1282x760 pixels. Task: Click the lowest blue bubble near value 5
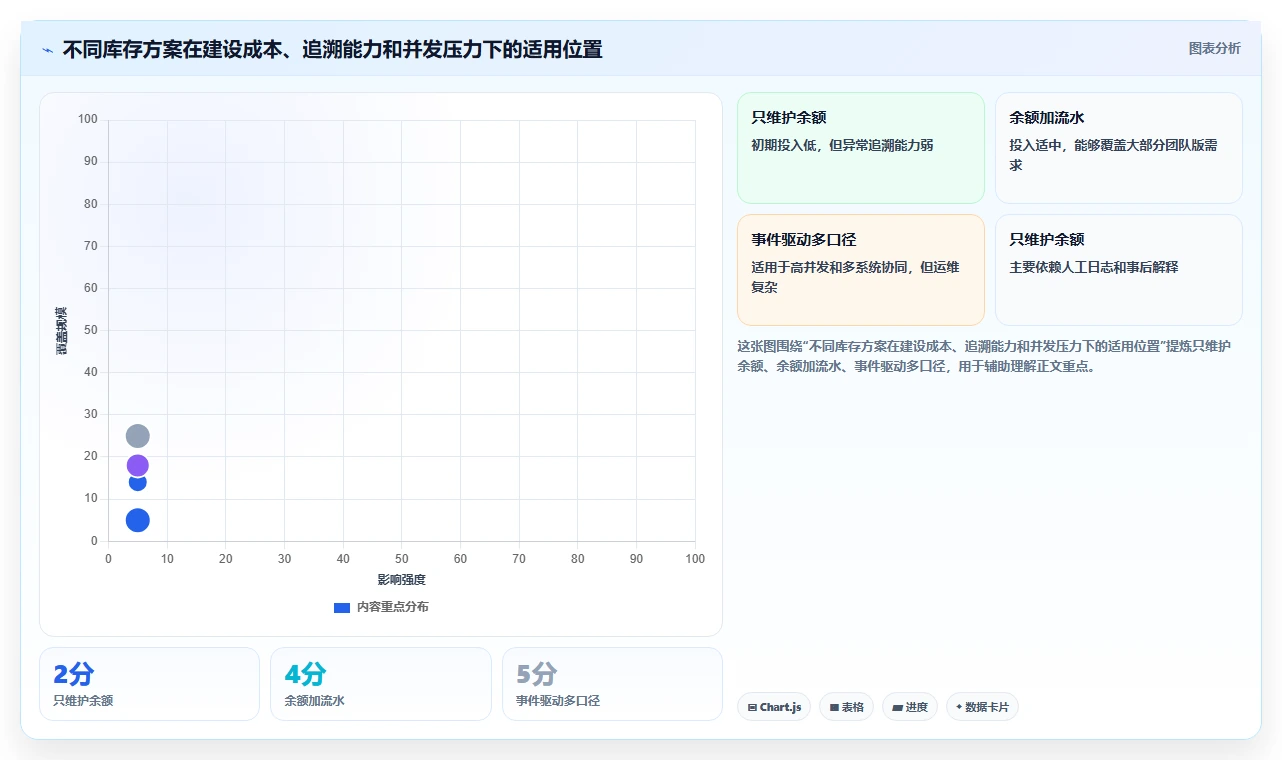138,520
